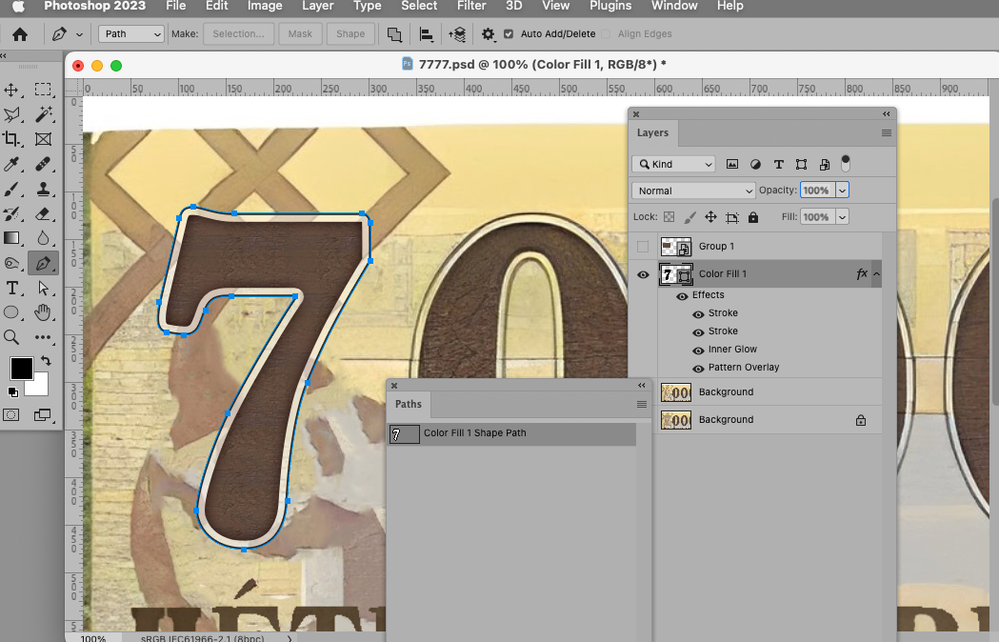Select the Crop tool
This screenshot has width=999, height=642.
click(x=13, y=138)
